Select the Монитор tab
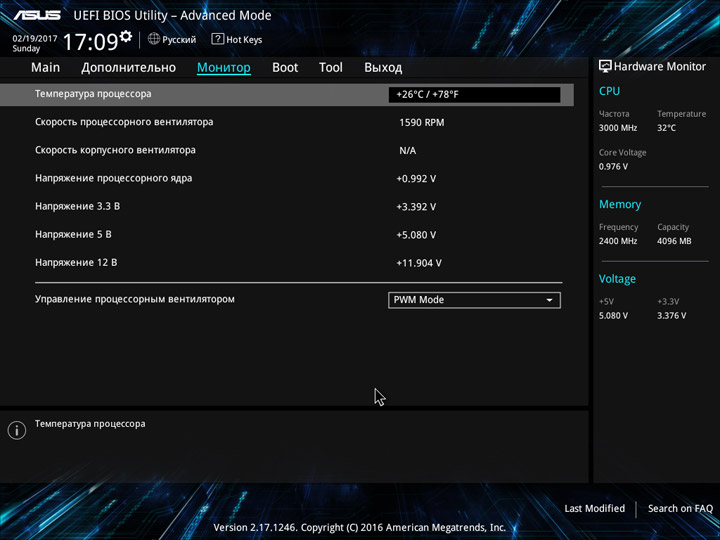This screenshot has height=540, width=720. 224,68
